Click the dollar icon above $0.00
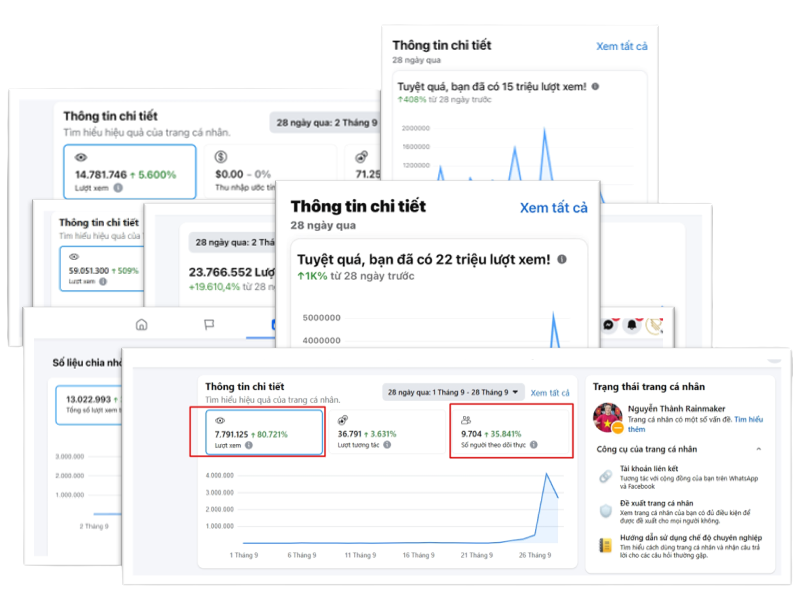The height and width of the screenshot is (593, 803). click(221, 157)
